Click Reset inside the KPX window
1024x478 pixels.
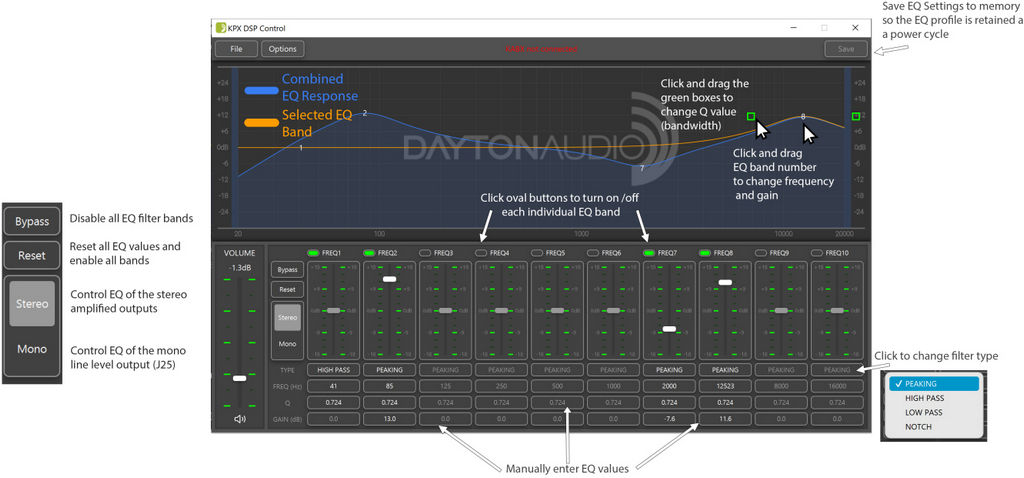click(x=287, y=289)
